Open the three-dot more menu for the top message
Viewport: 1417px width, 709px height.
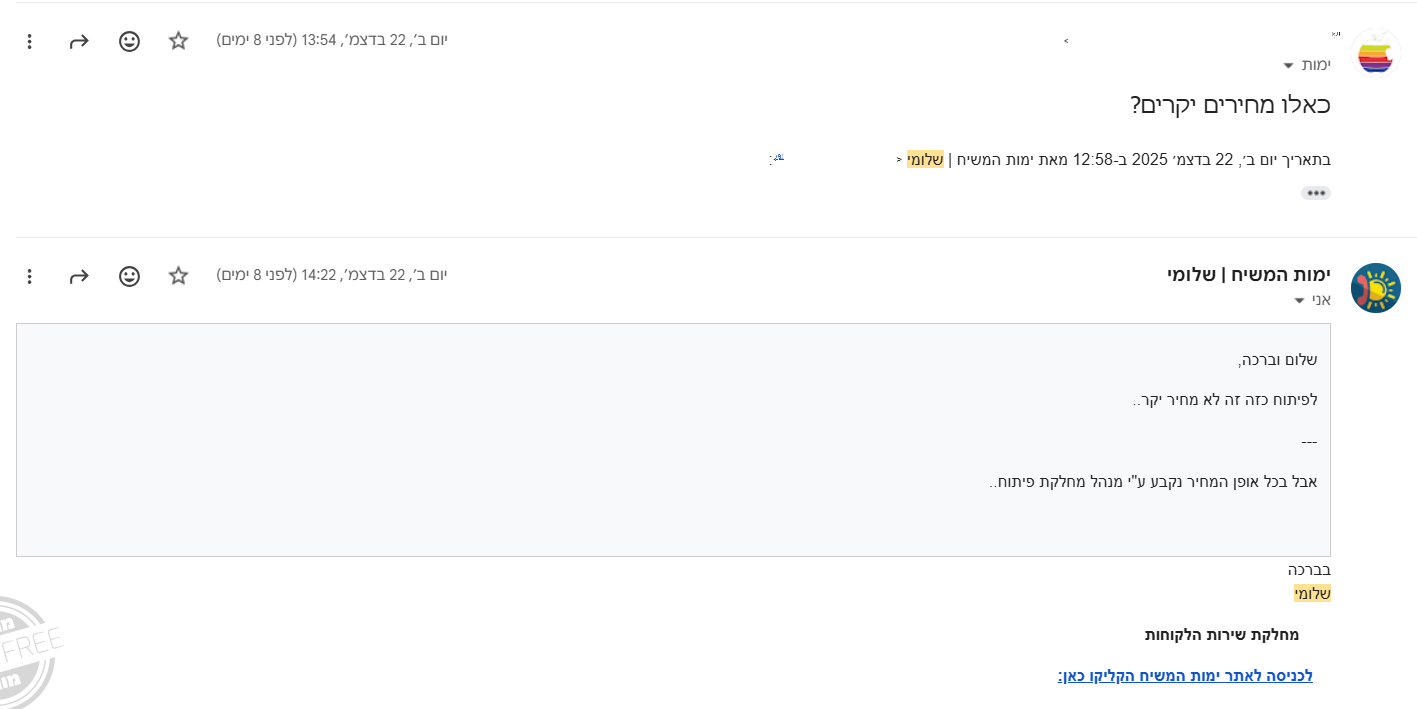pyautogui.click(x=29, y=41)
